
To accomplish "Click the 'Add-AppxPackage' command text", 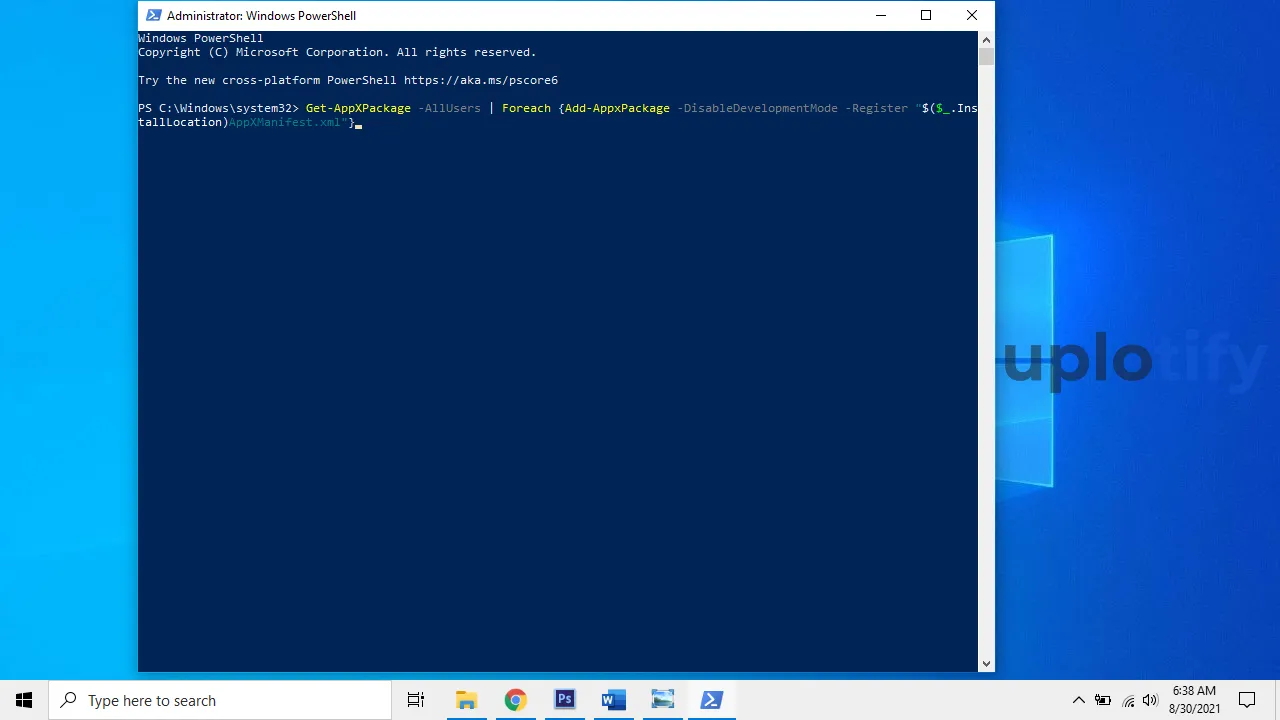I will tap(617, 108).
